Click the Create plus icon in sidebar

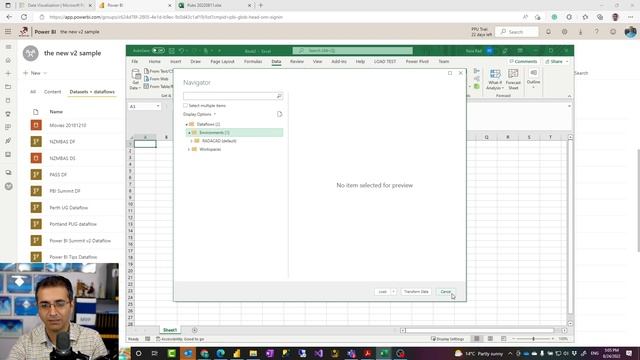click(8, 73)
